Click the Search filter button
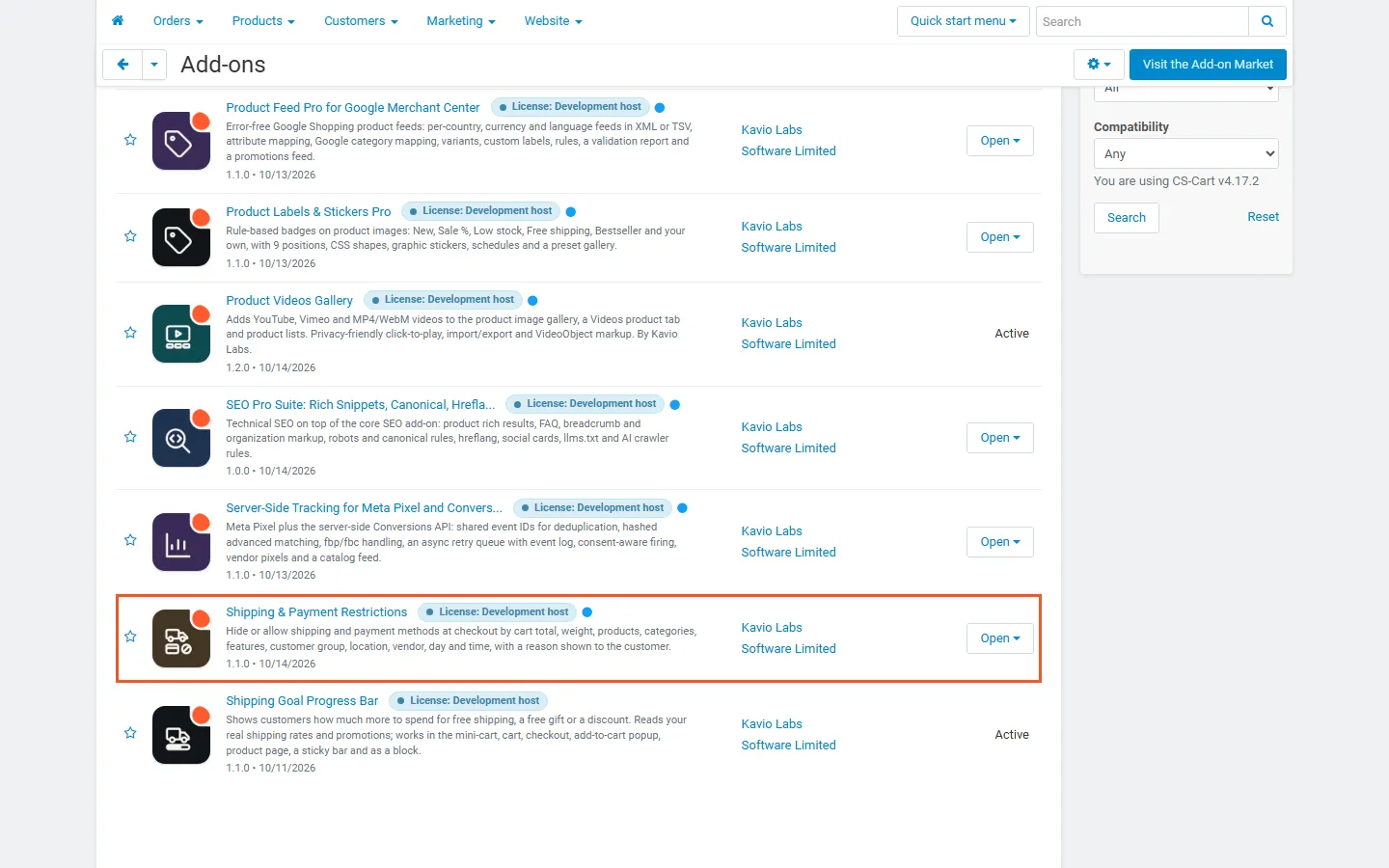The image size is (1389, 868). (1127, 218)
